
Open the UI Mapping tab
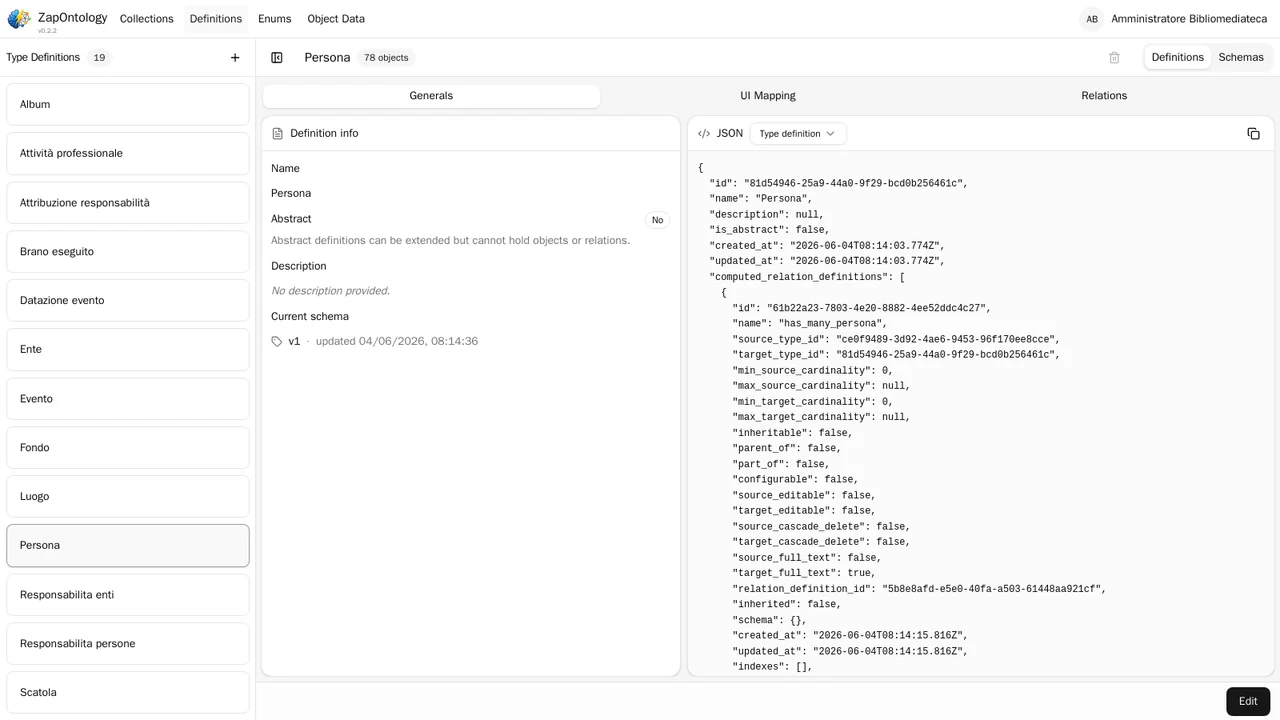pyautogui.click(x=768, y=96)
